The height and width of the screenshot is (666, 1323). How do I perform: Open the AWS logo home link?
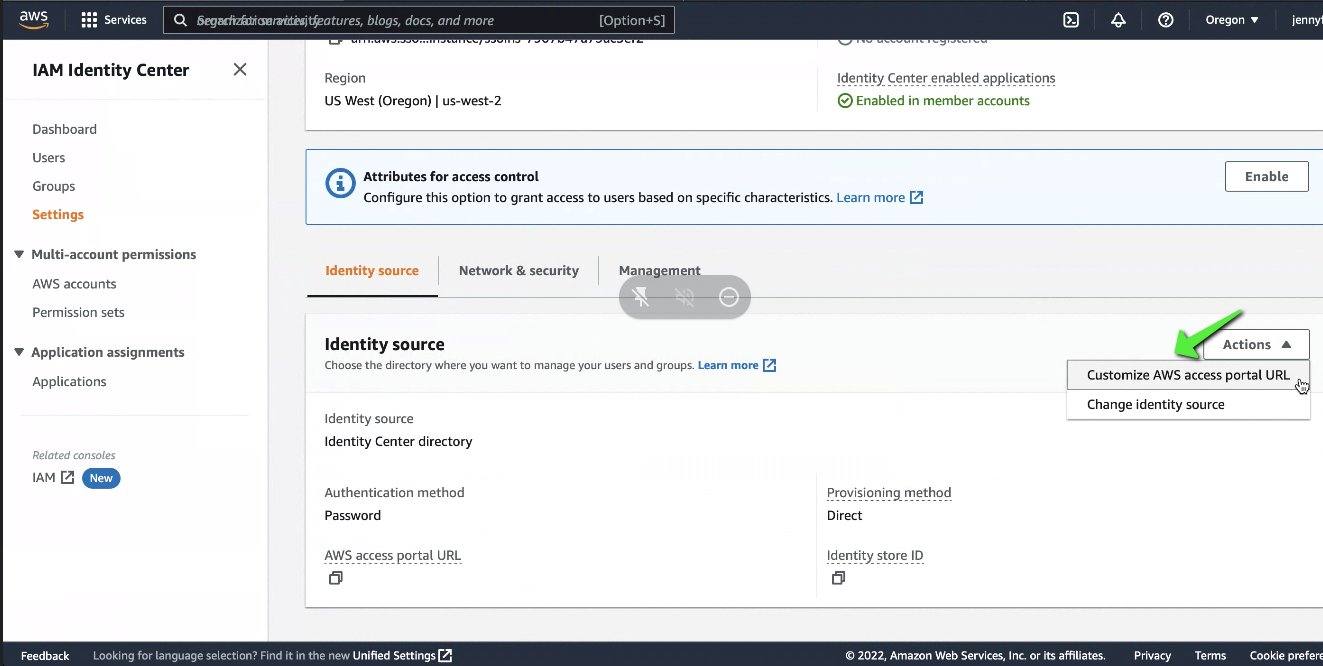[x=35, y=20]
